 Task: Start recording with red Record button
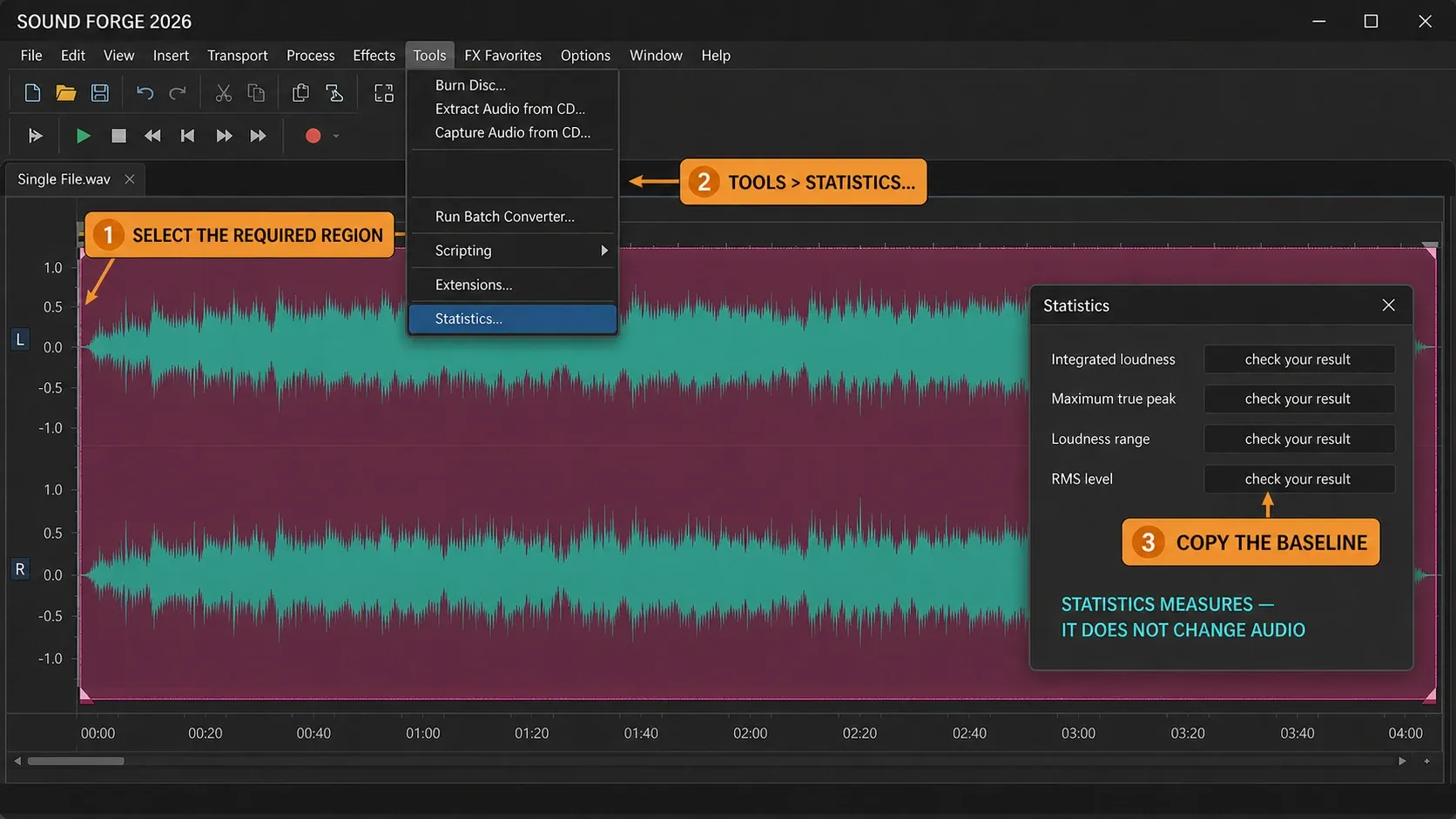[x=313, y=136]
